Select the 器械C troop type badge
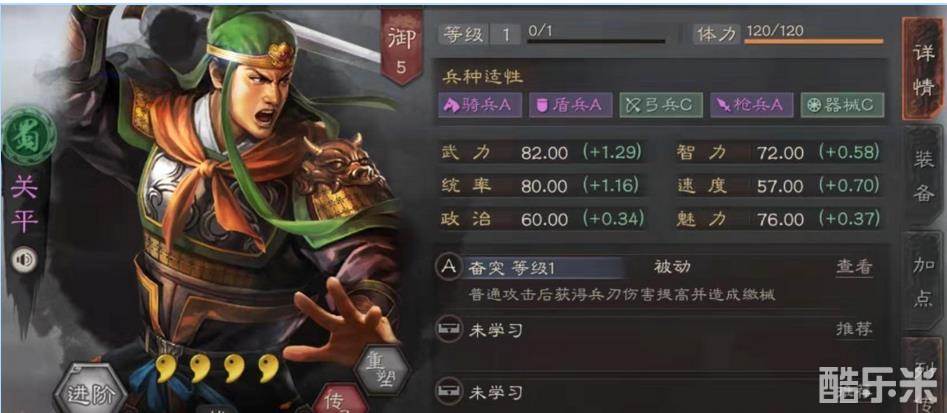The image size is (947, 413). click(842, 105)
